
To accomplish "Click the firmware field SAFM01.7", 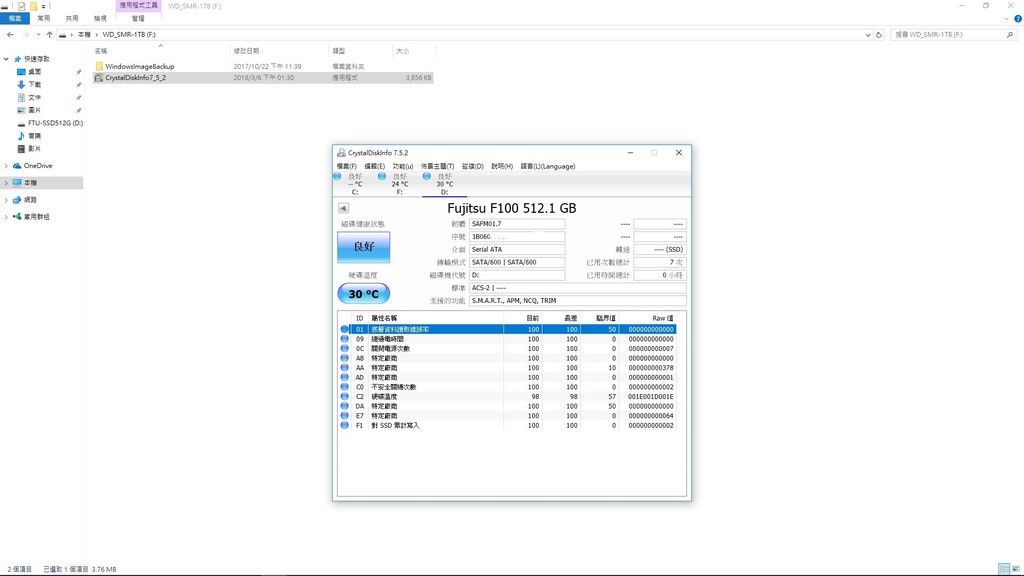I will tap(517, 224).
